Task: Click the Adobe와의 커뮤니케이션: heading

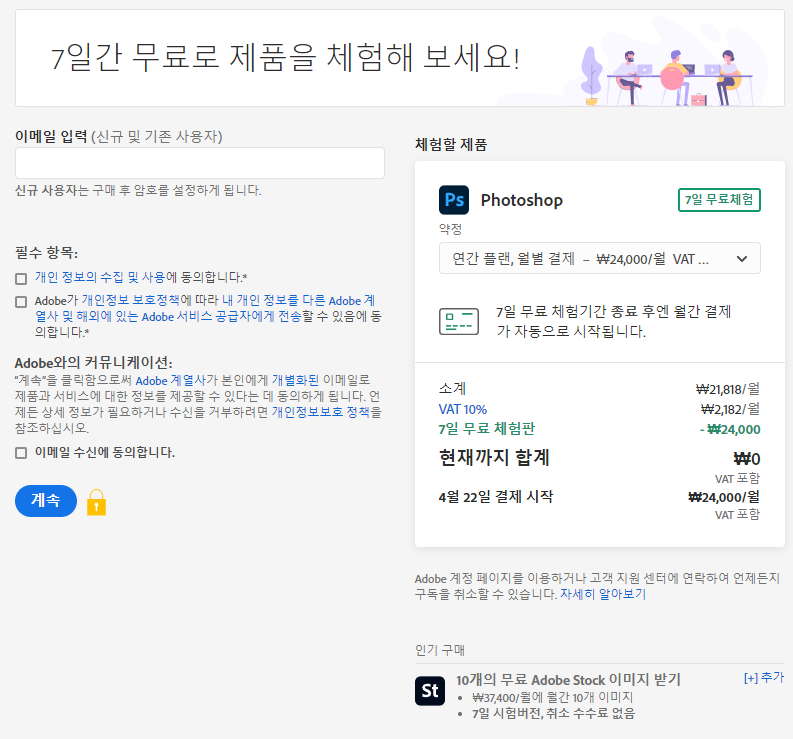Action: click(94, 363)
